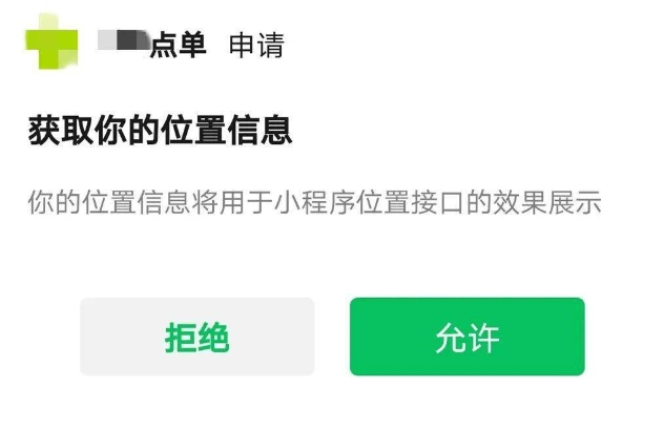Refuse location access with 拒绝
Screen dimensions: 649x432
[x=197, y=336]
